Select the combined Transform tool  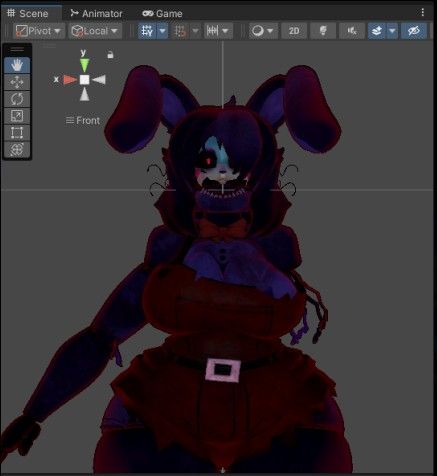[x=17, y=149]
